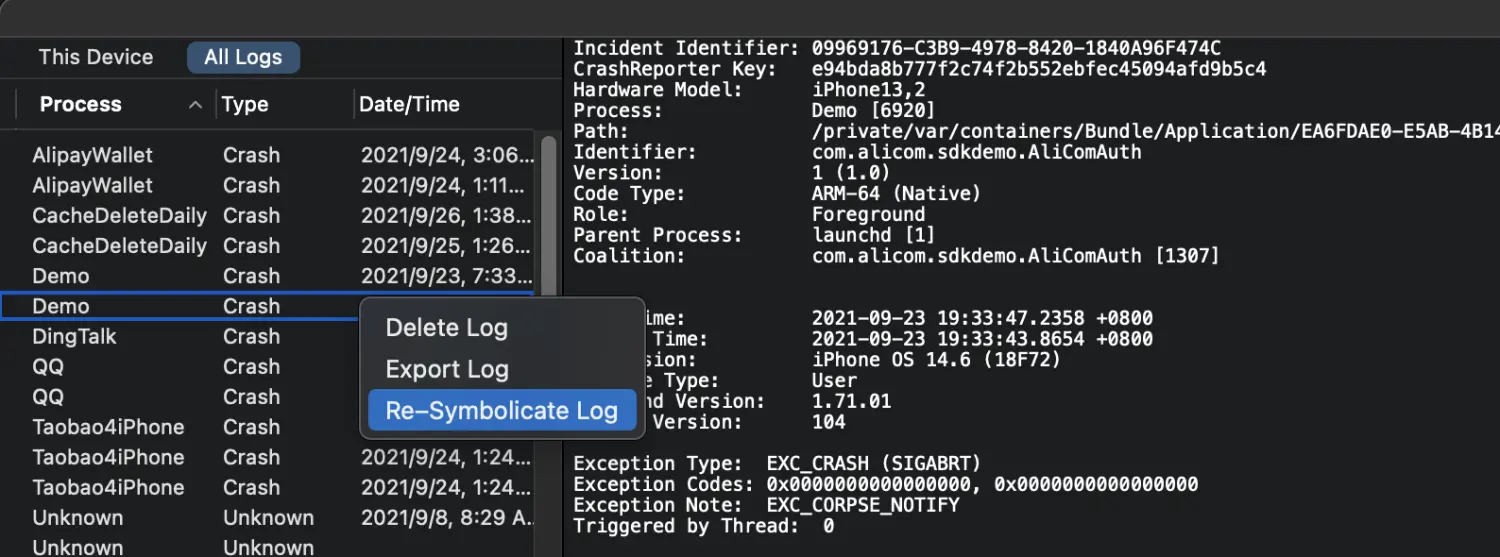The width and height of the screenshot is (1500, 557).
Task: Select Re-Symbolicate Log menu option
Action: click(501, 410)
